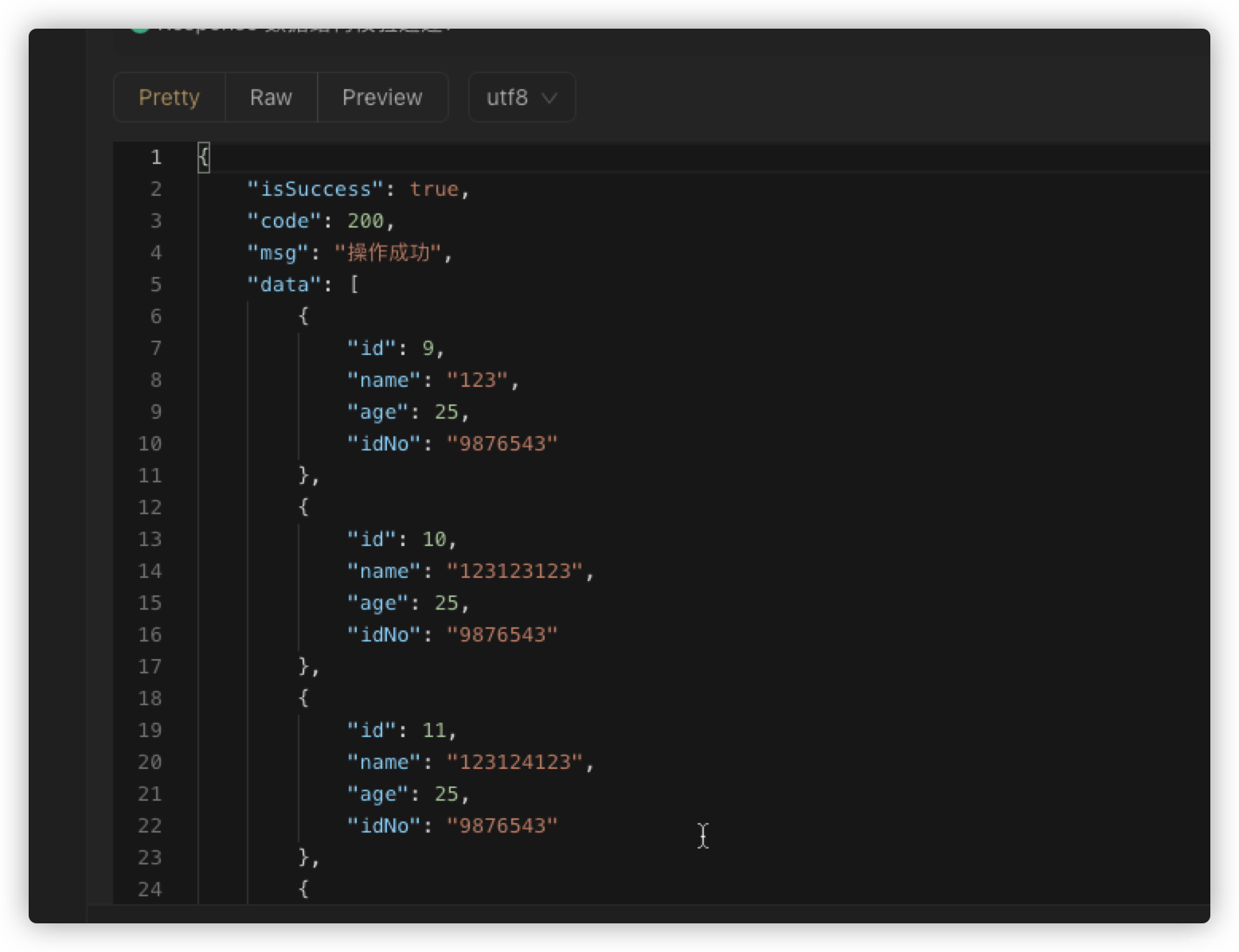
Task: Click the true value on line 2
Action: (x=434, y=189)
